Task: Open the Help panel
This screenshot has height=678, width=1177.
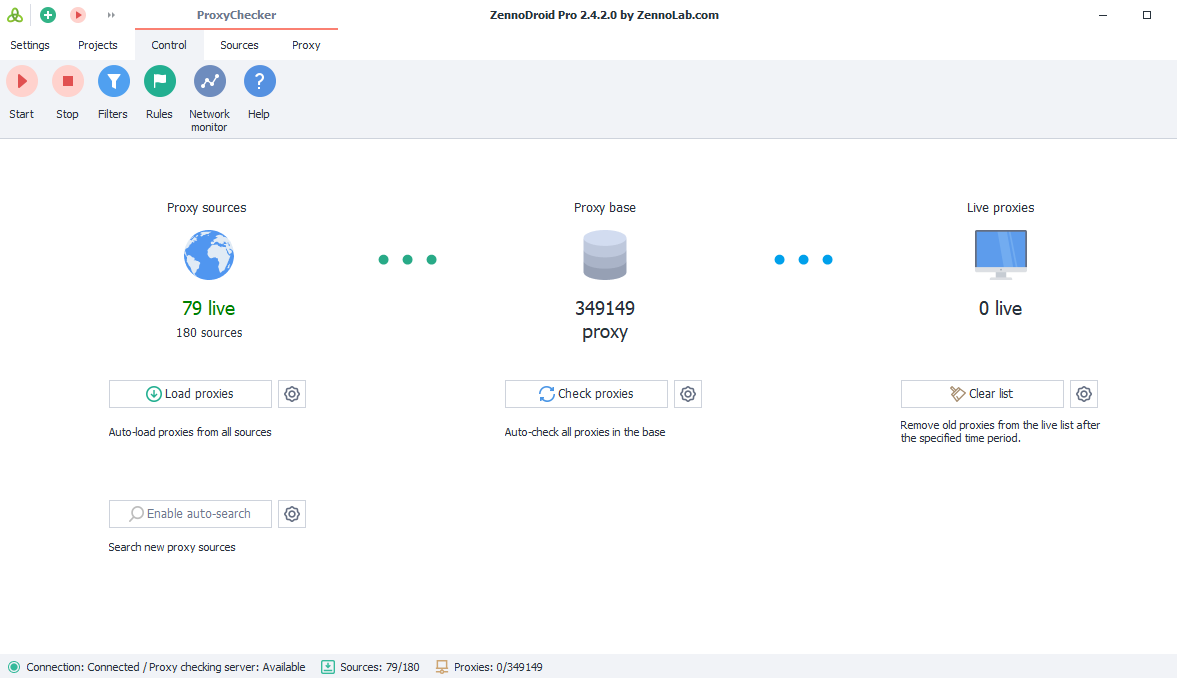Action: [x=259, y=81]
